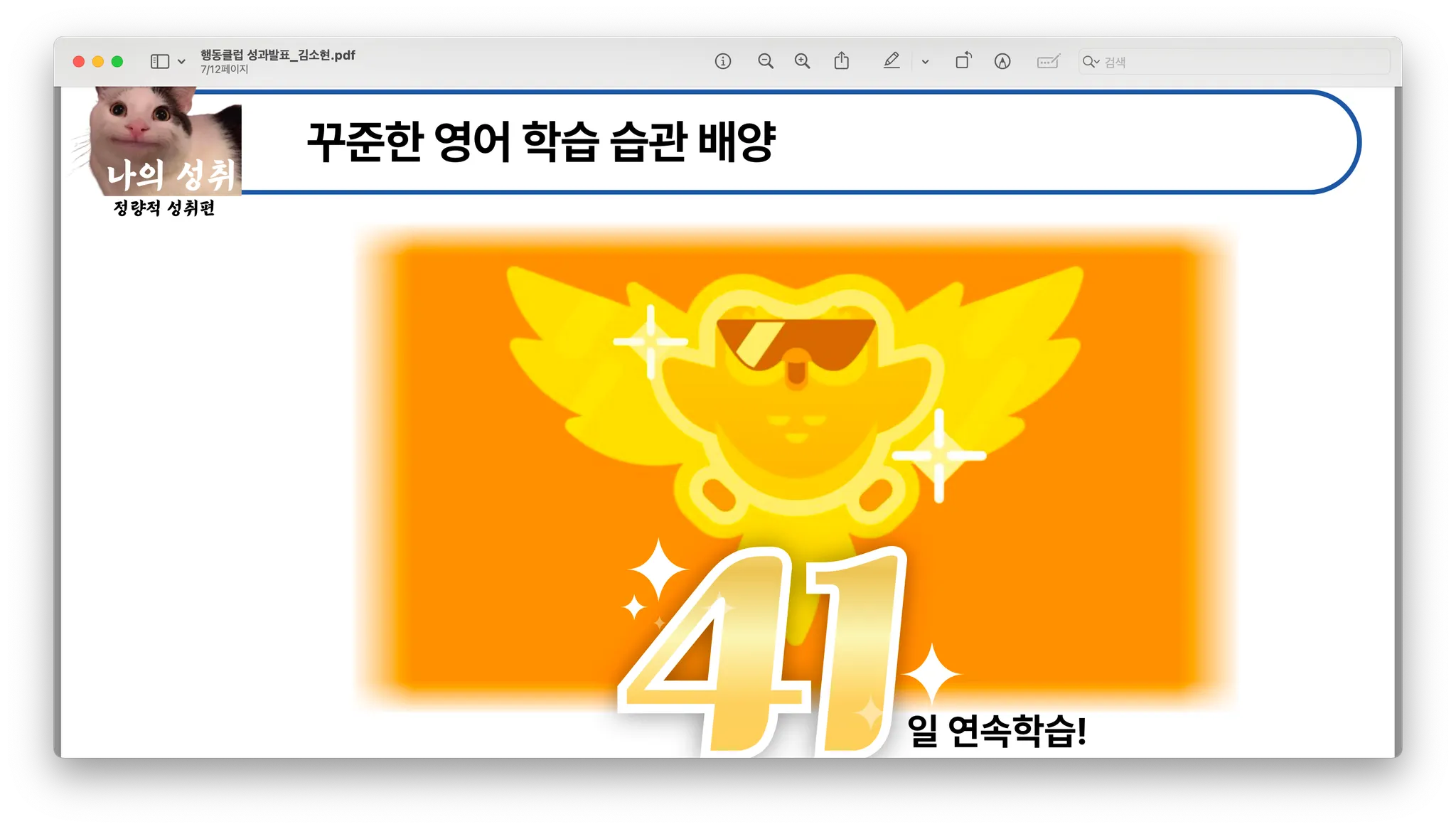Toggle the sidebar view button
This screenshot has height=829, width=1456.
(x=160, y=62)
